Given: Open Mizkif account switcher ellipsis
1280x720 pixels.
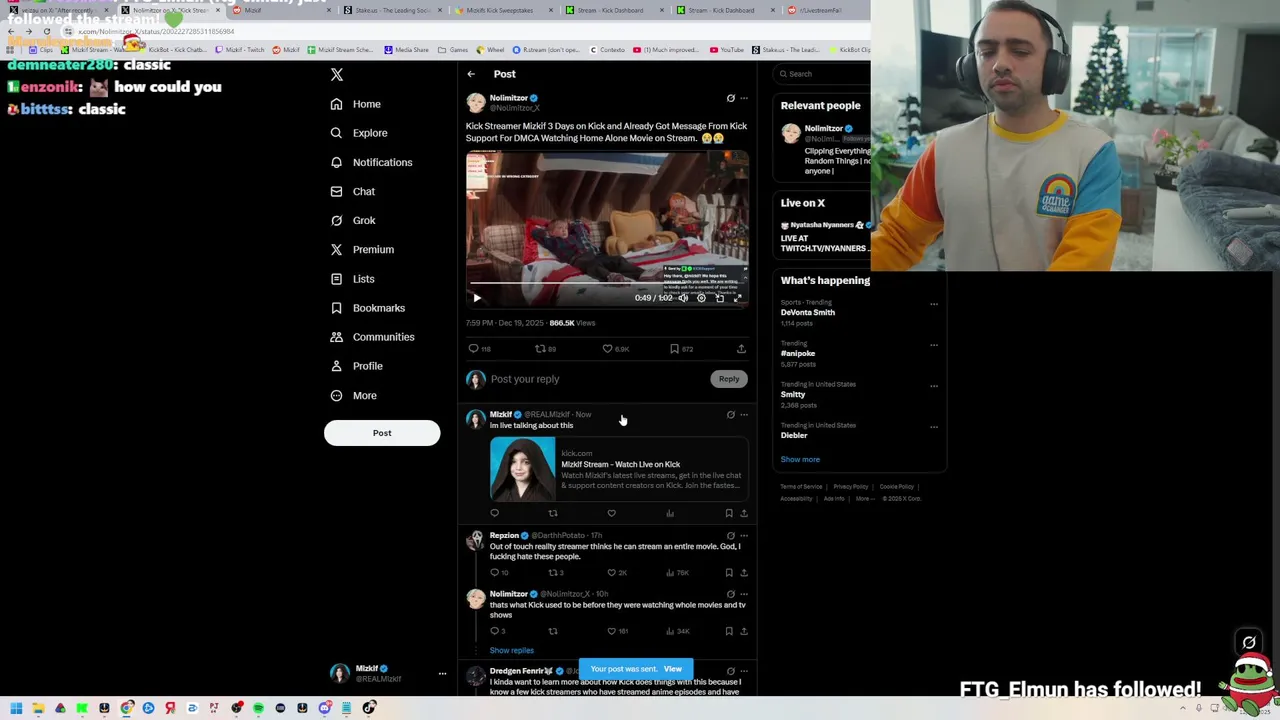Looking at the screenshot, I should tap(442, 673).
